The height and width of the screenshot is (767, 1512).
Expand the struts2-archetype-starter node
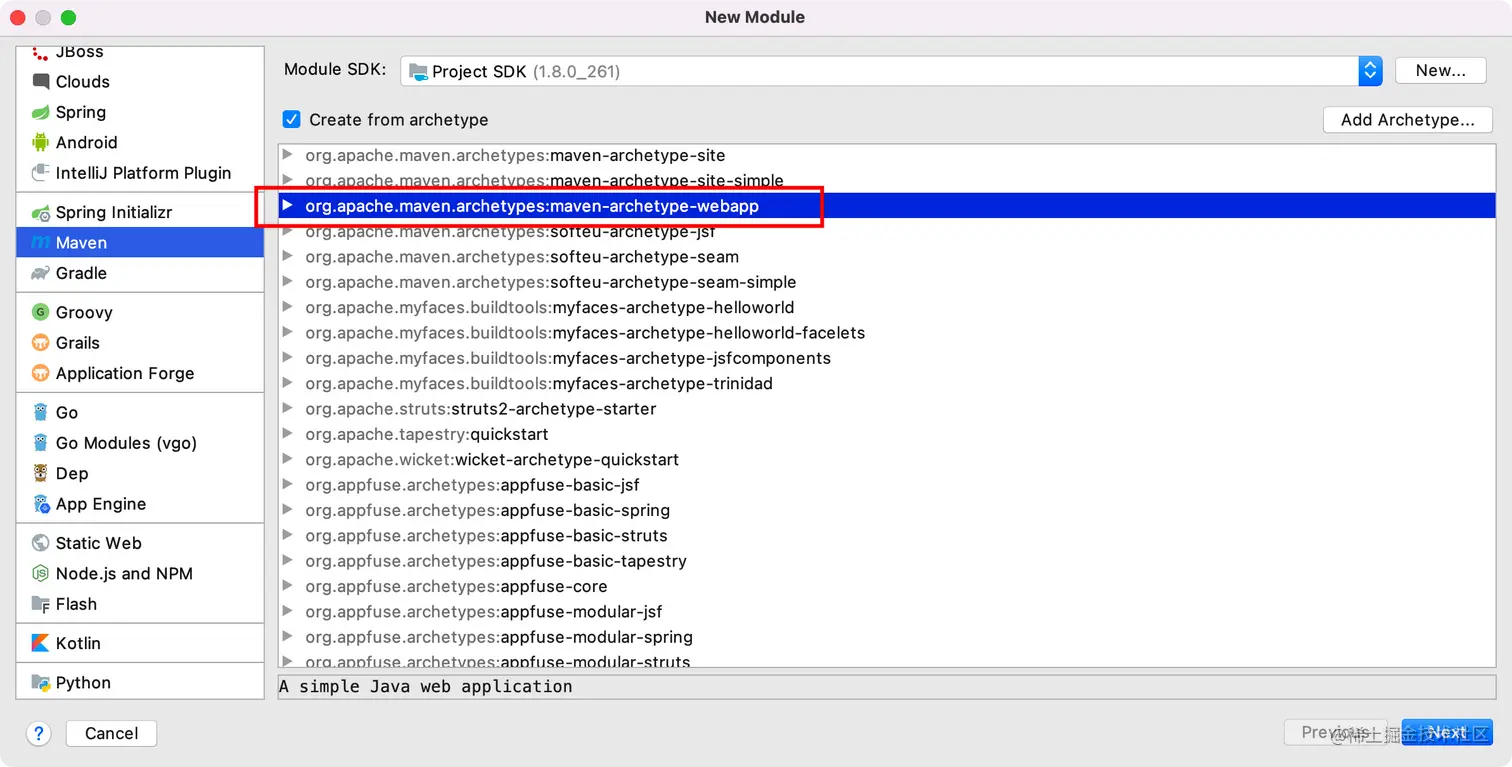(x=288, y=408)
